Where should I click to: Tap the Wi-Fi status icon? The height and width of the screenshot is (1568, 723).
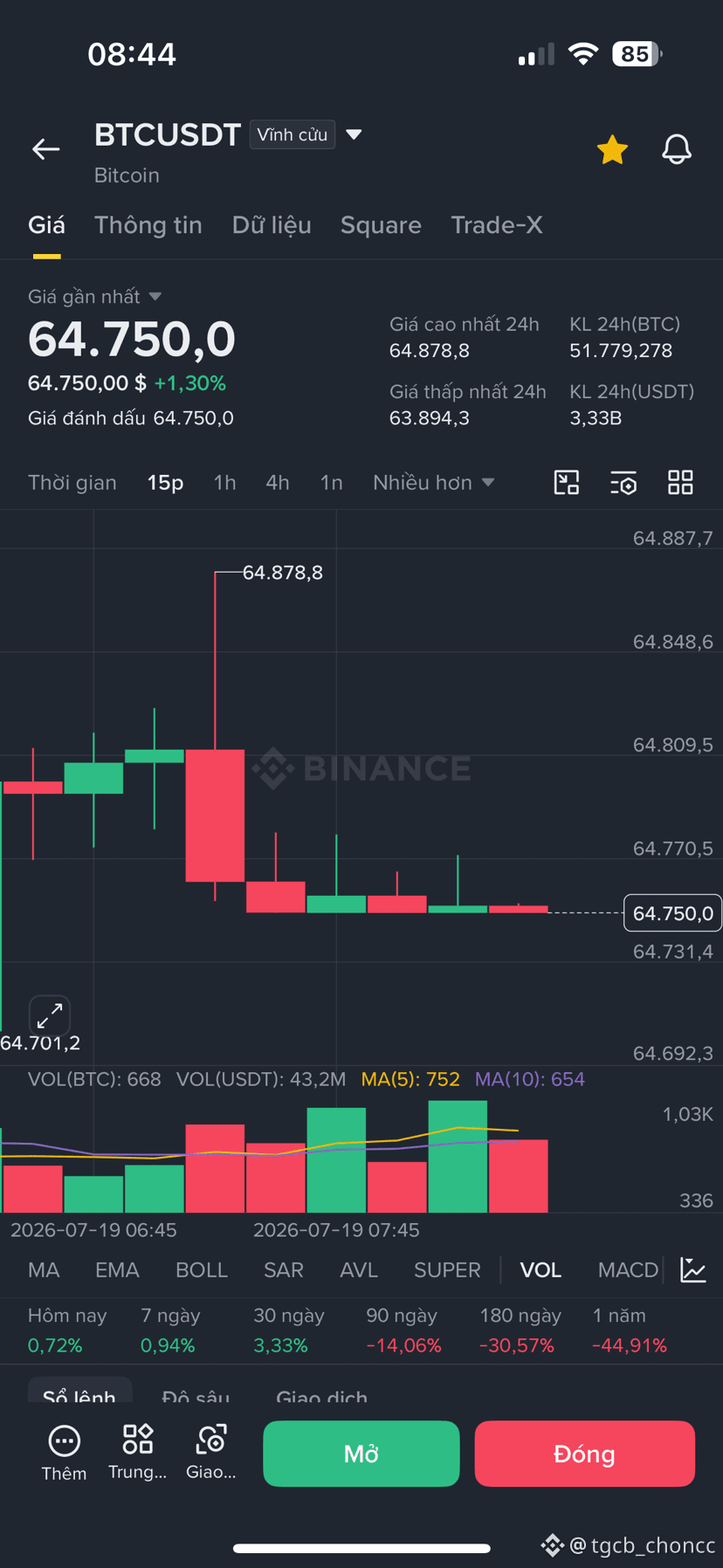[582, 54]
